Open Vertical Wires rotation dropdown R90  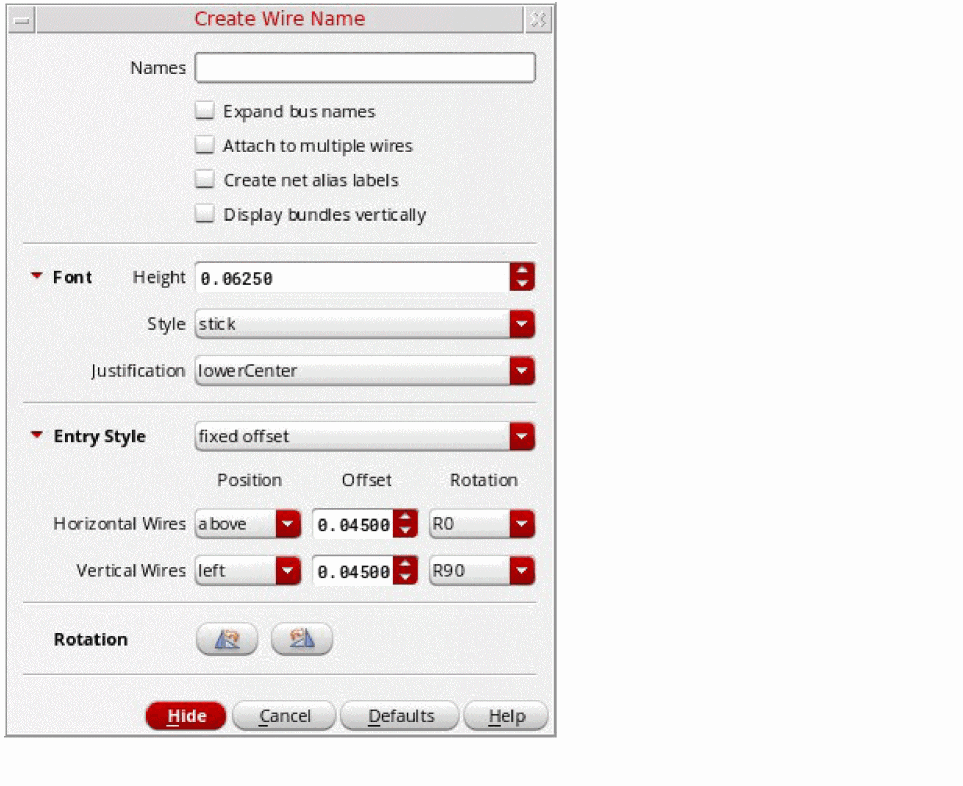pyautogui.click(x=482, y=570)
